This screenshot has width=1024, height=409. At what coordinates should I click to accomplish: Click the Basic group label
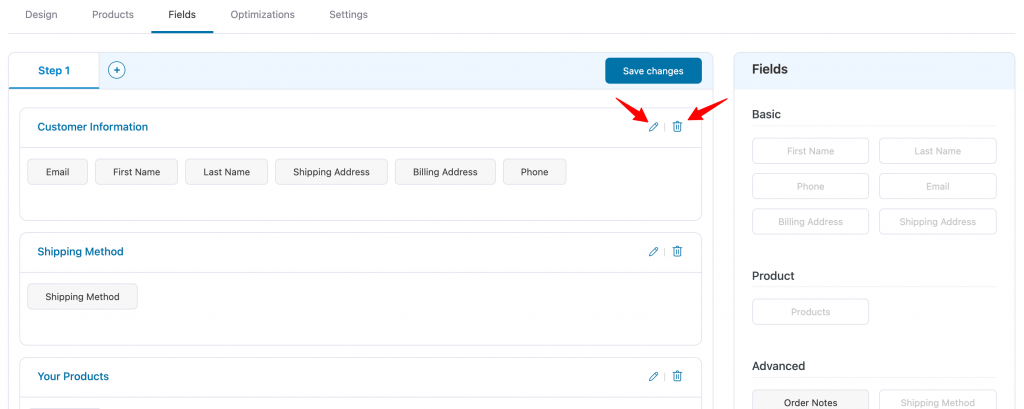pyautogui.click(x=766, y=114)
